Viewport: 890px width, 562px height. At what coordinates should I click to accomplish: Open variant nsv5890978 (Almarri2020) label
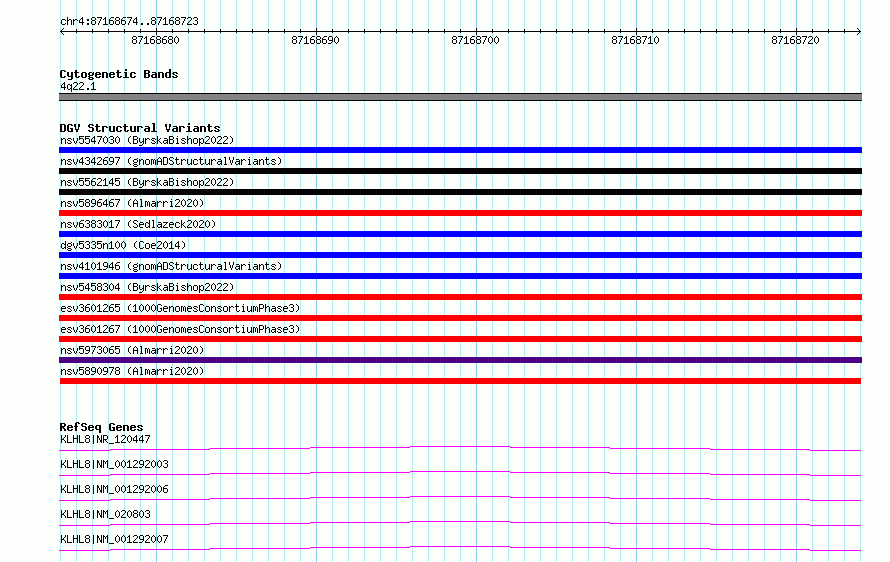(132, 371)
